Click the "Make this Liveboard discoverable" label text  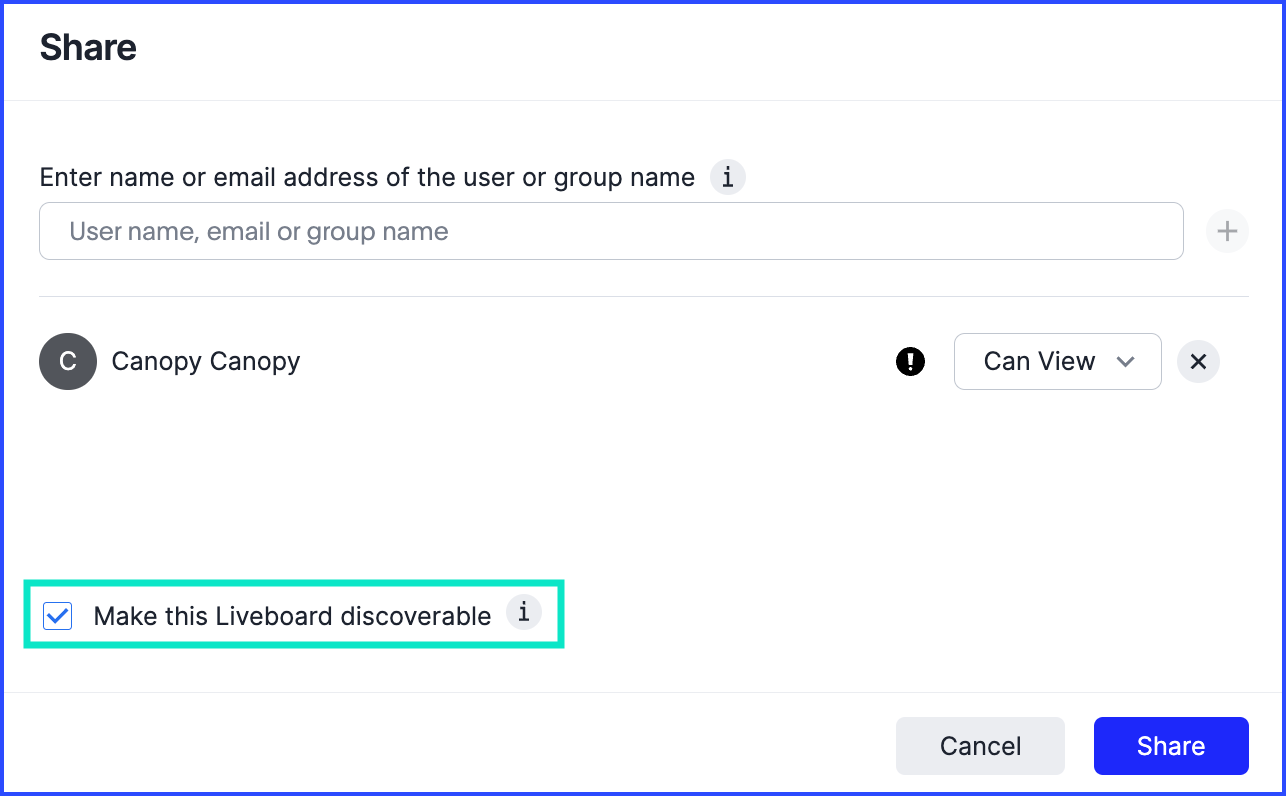[x=292, y=616]
